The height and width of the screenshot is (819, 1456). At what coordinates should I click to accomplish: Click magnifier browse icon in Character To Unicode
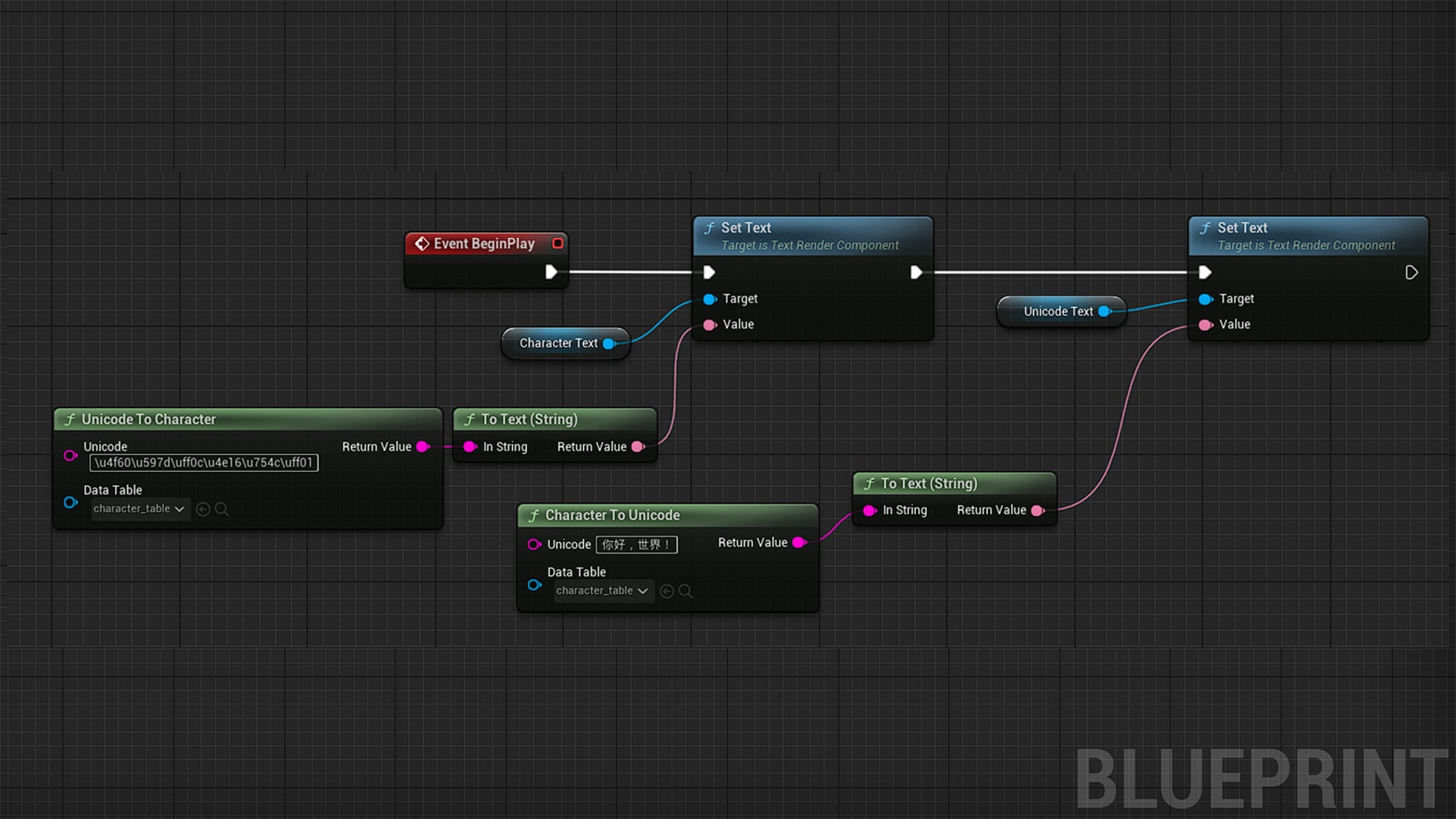pyautogui.click(x=686, y=591)
